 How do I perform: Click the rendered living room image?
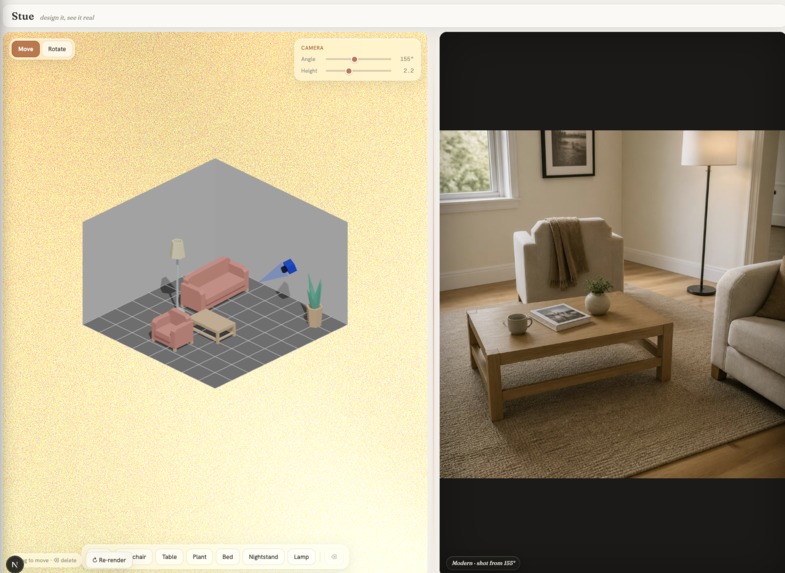pos(612,304)
